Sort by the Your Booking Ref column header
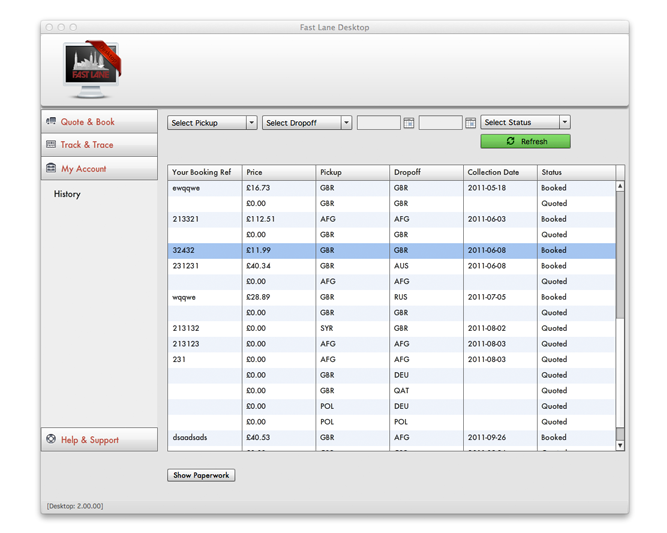The height and width of the screenshot is (533, 667). (x=205, y=172)
